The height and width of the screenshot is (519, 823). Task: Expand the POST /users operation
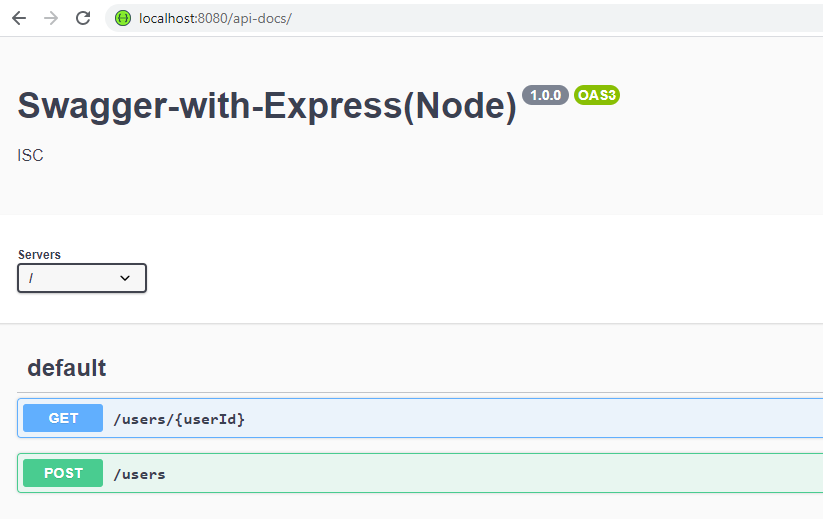click(420, 473)
